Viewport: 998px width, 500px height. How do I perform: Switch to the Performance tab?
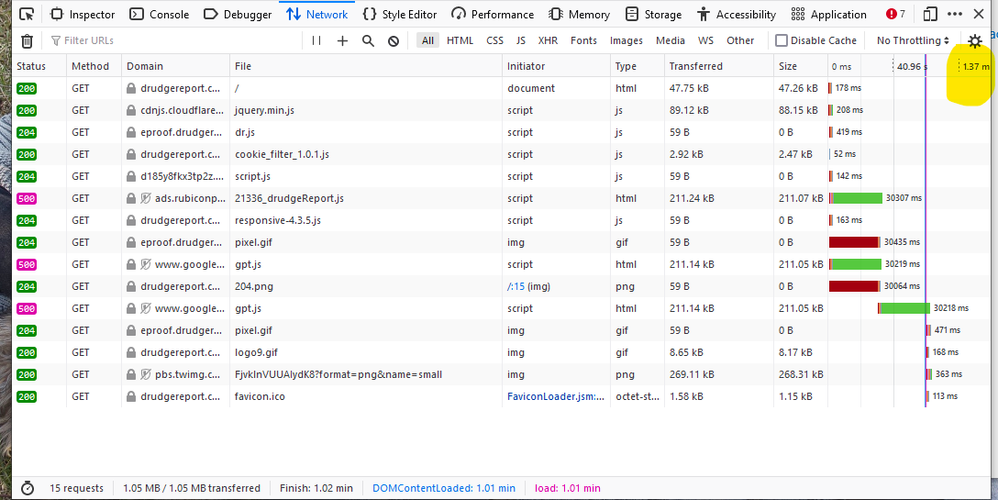click(x=492, y=14)
